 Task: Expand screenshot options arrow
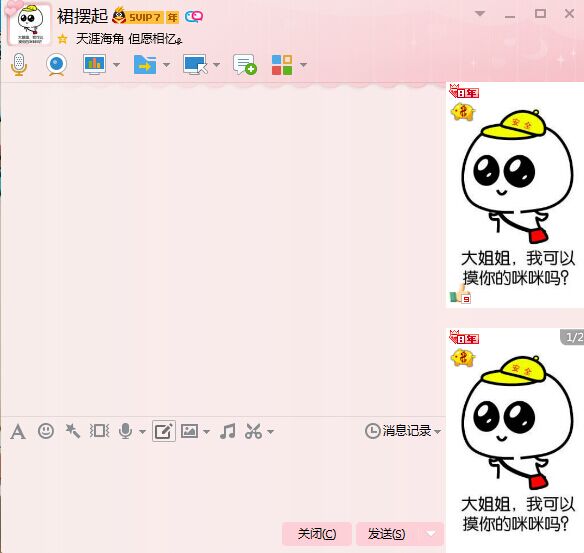pos(270,432)
